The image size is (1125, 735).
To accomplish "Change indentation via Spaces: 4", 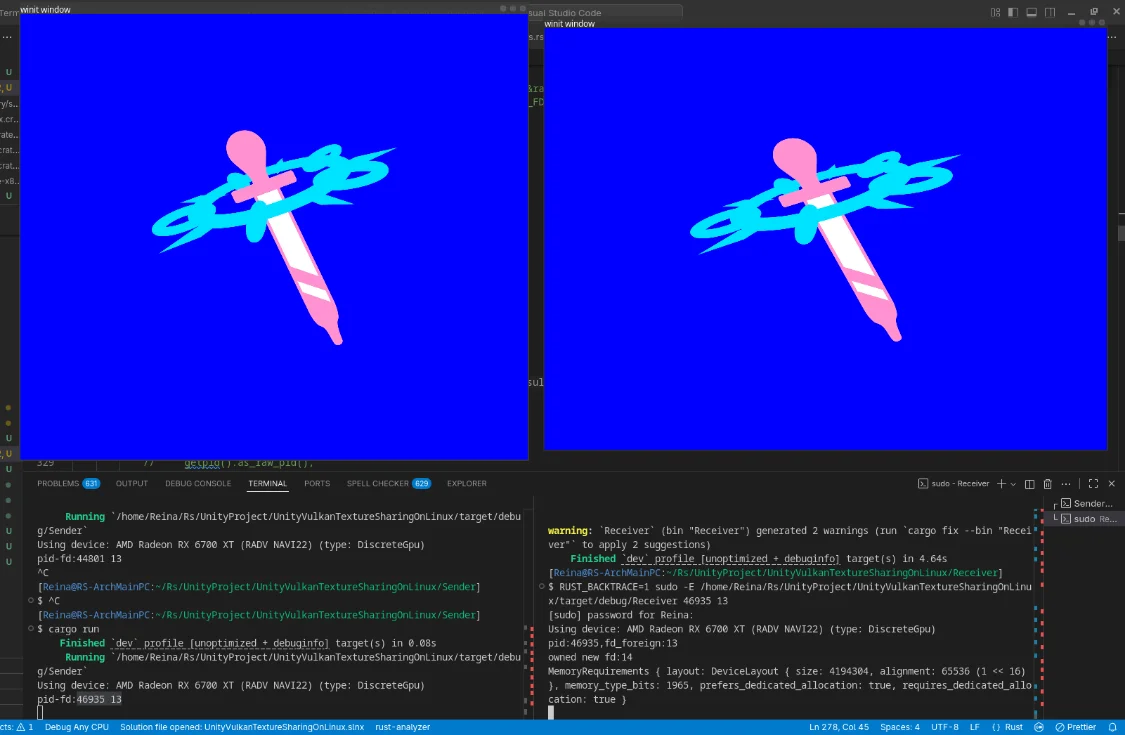I will click(x=900, y=727).
